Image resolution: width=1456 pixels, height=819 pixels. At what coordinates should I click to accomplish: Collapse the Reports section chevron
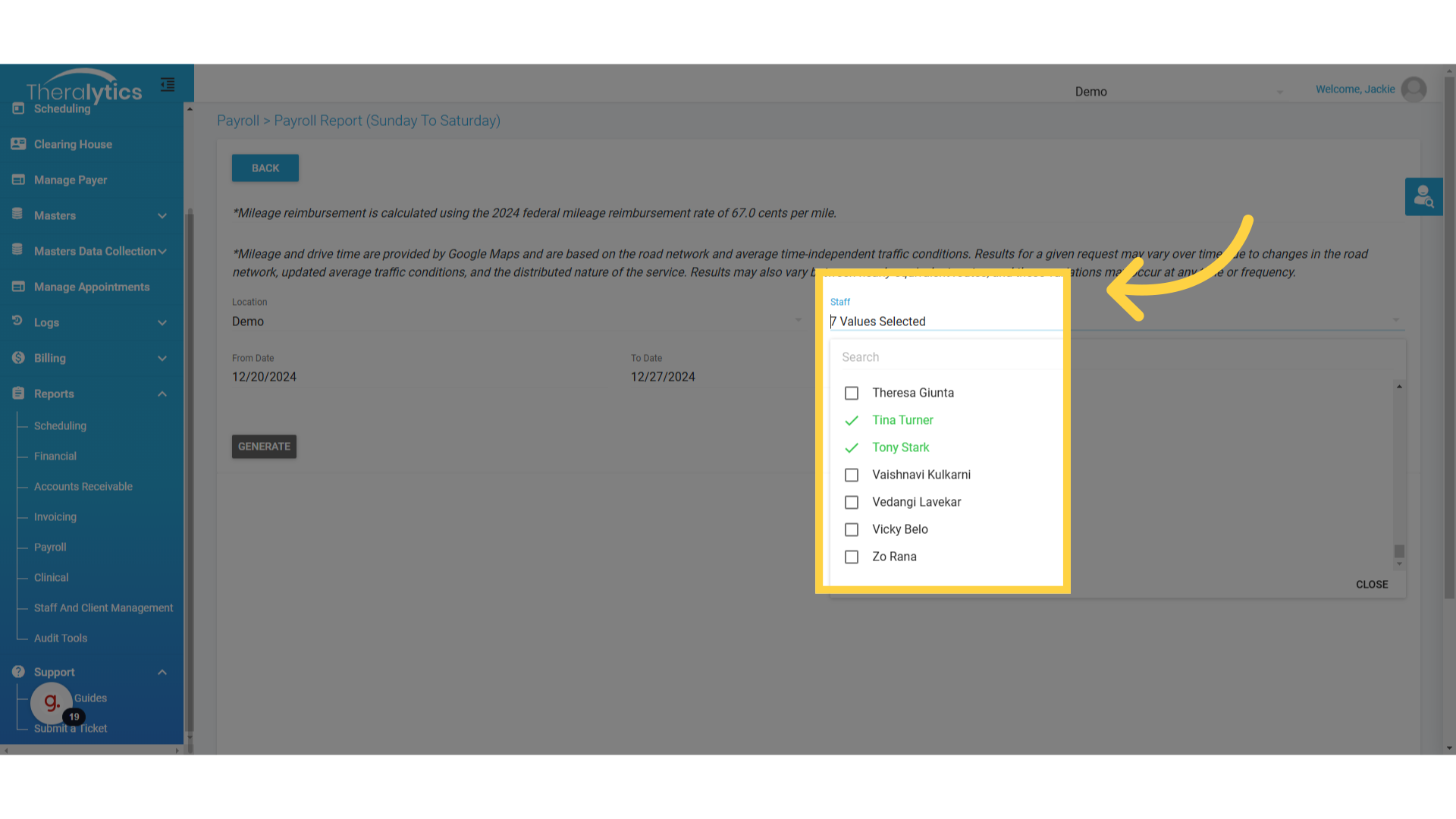(162, 394)
